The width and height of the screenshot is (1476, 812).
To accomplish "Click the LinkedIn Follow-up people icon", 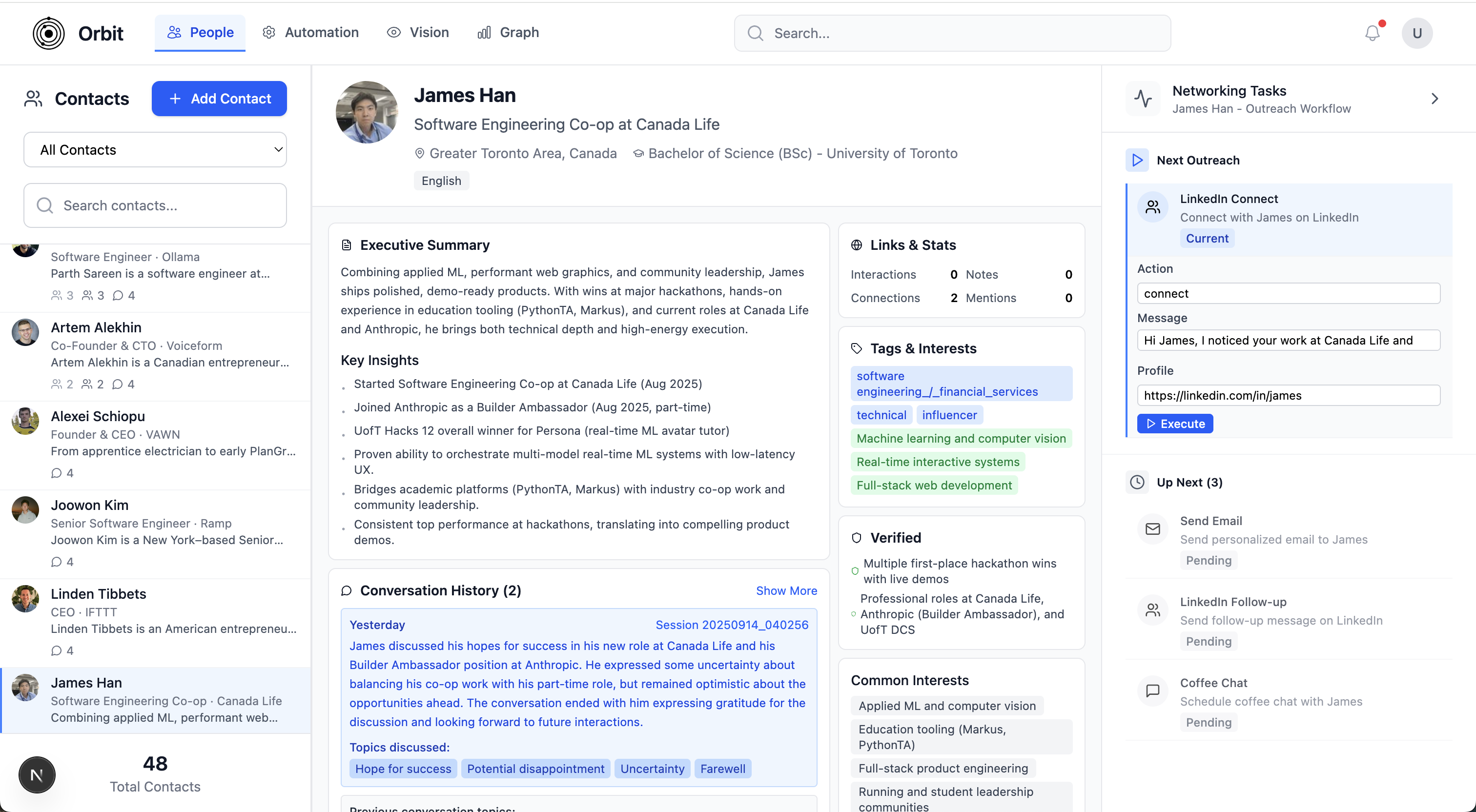I will 1152,609.
